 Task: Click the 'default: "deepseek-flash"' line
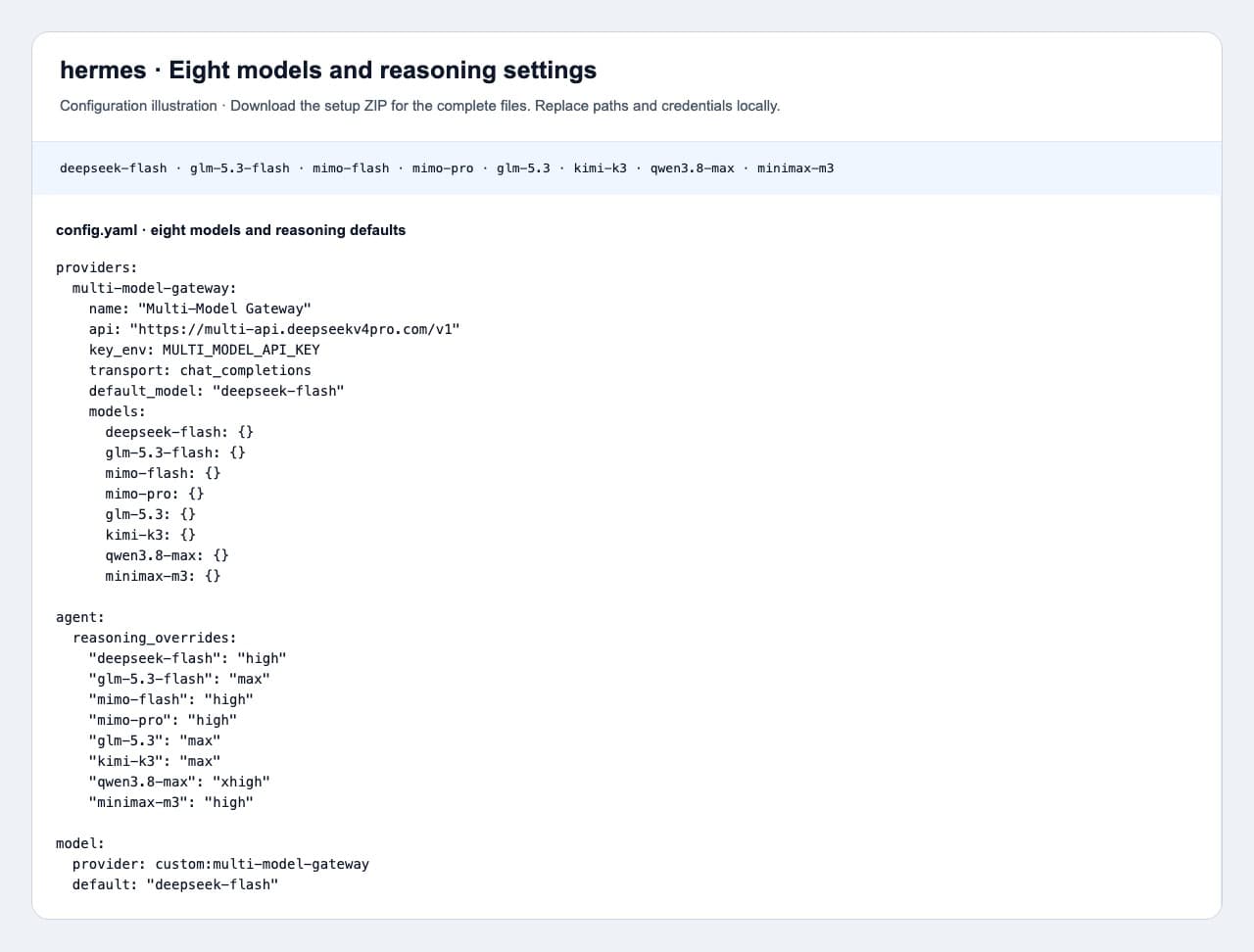pos(175,884)
